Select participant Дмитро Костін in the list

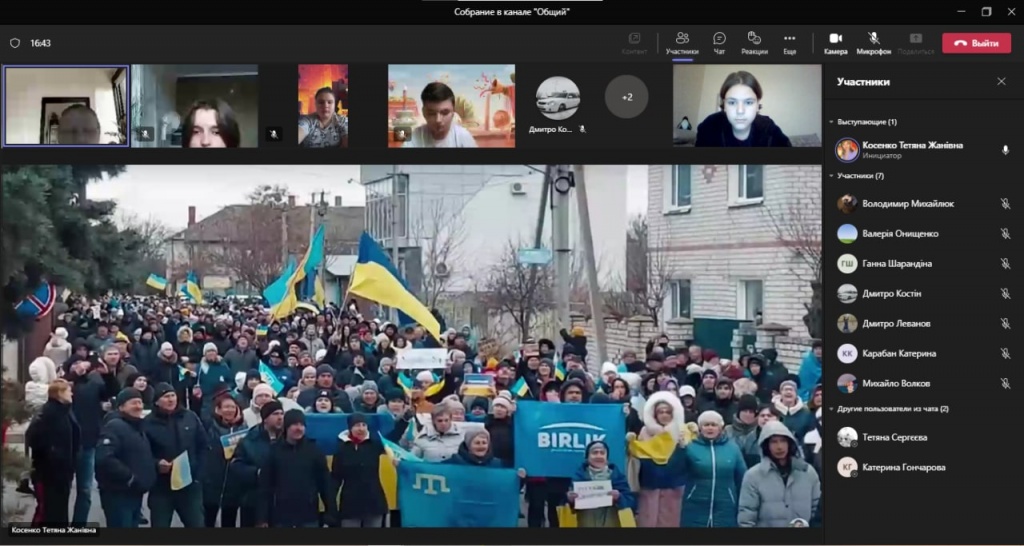pyautogui.click(x=891, y=294)
